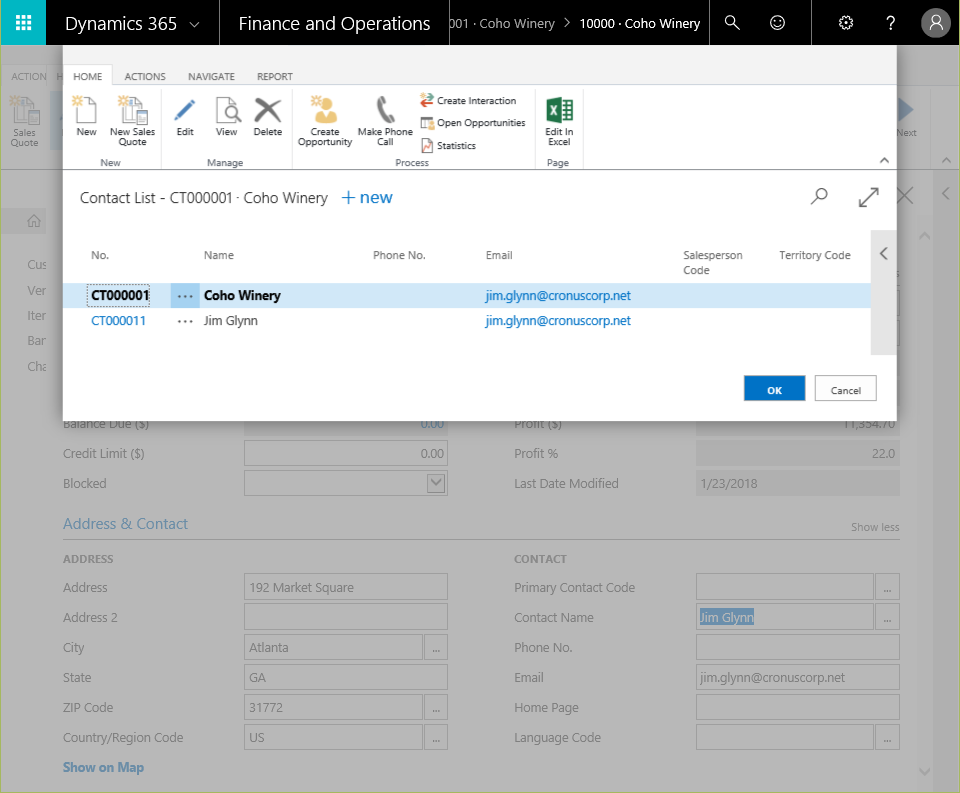The image size is (960, 793).
Task: Expand dialog with the diagonal arrows icon
Action: point(868,197)
